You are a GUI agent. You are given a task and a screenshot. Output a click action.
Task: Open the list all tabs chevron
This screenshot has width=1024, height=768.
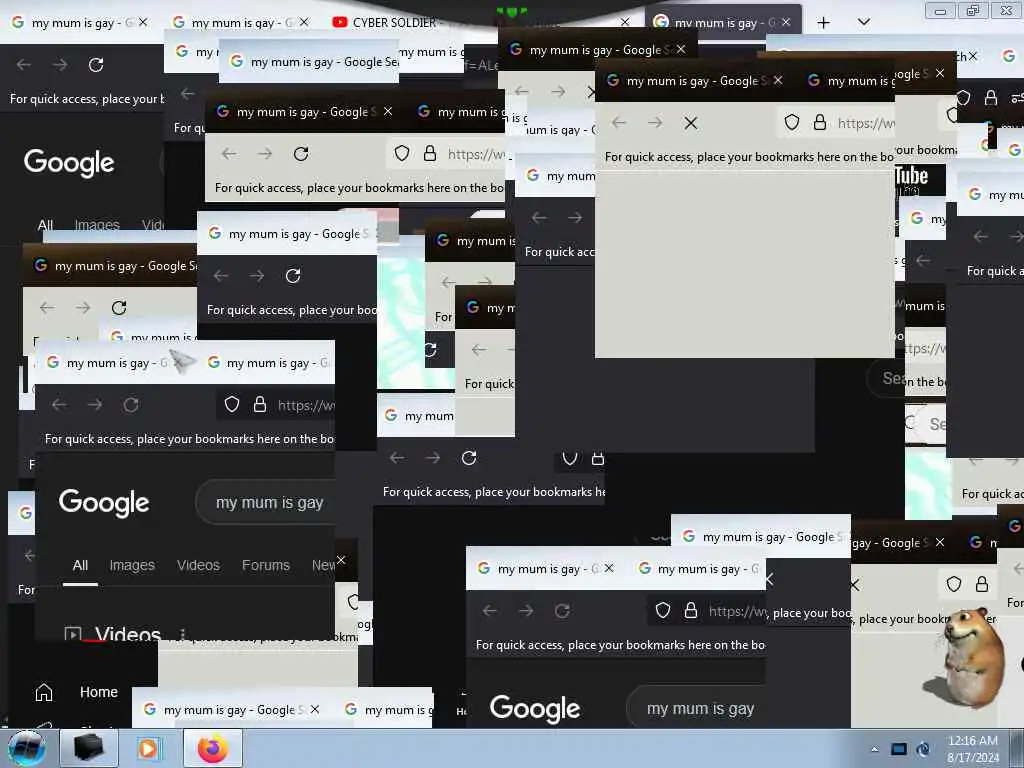coord(863,22)
